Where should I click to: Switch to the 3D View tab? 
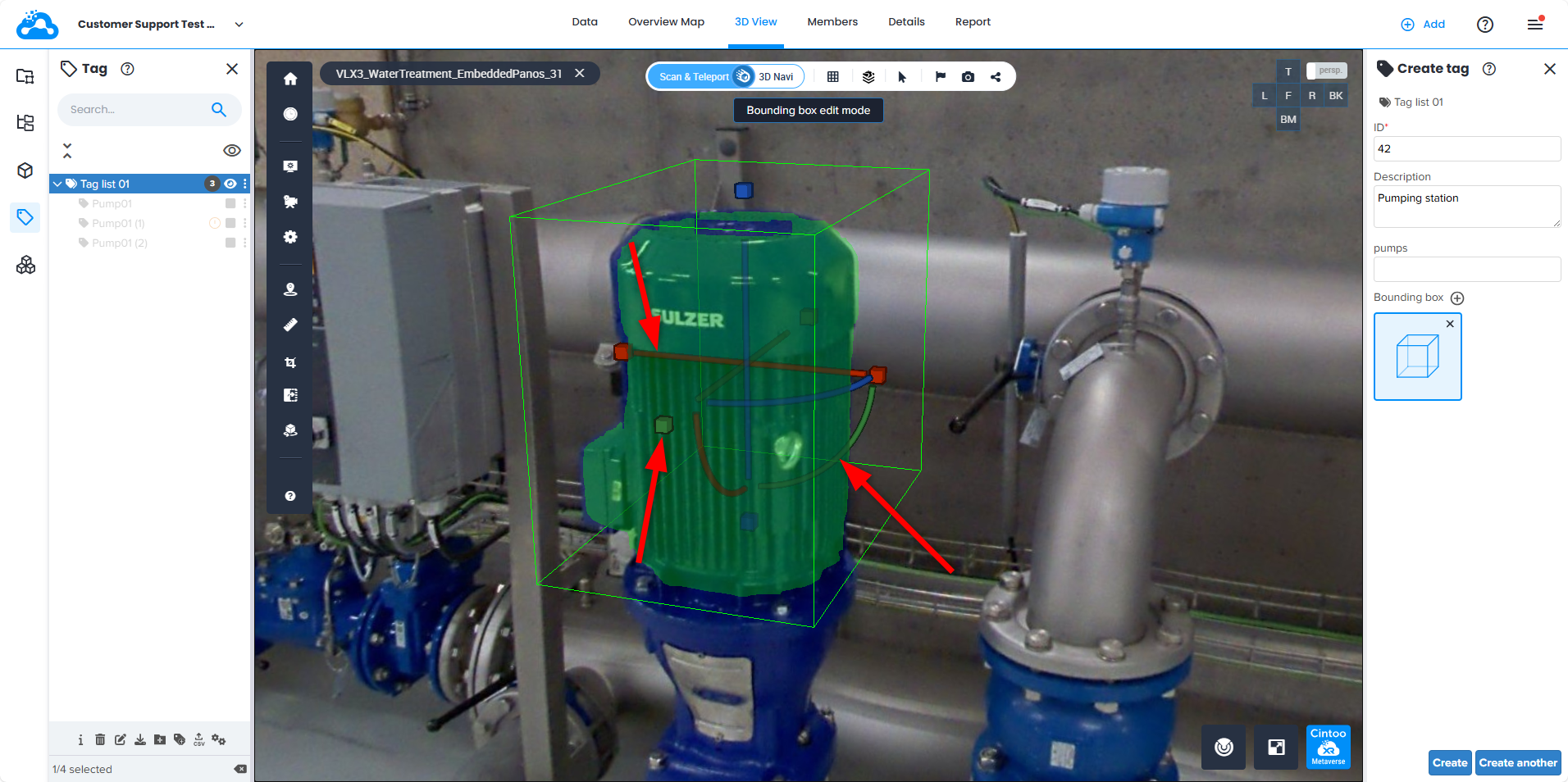coord(756,22)
